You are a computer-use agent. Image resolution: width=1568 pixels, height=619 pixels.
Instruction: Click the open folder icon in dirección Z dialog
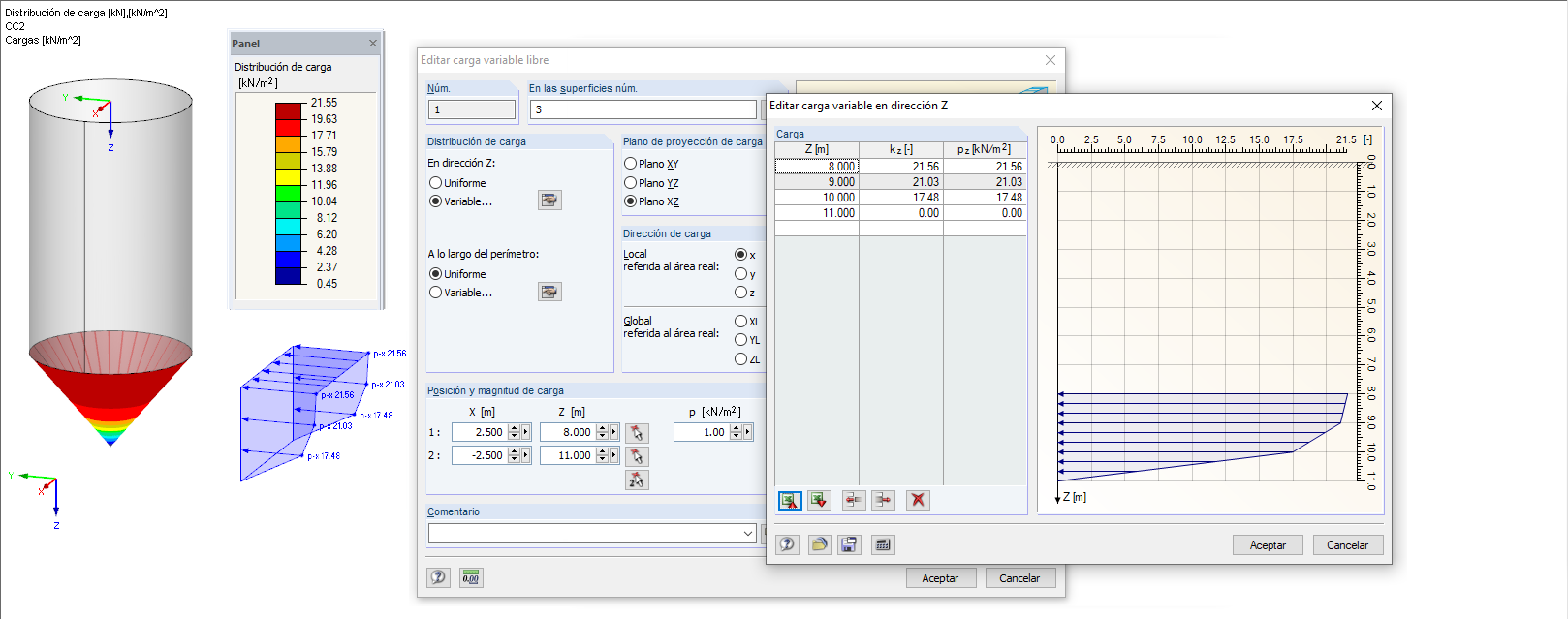click(820, 544)
